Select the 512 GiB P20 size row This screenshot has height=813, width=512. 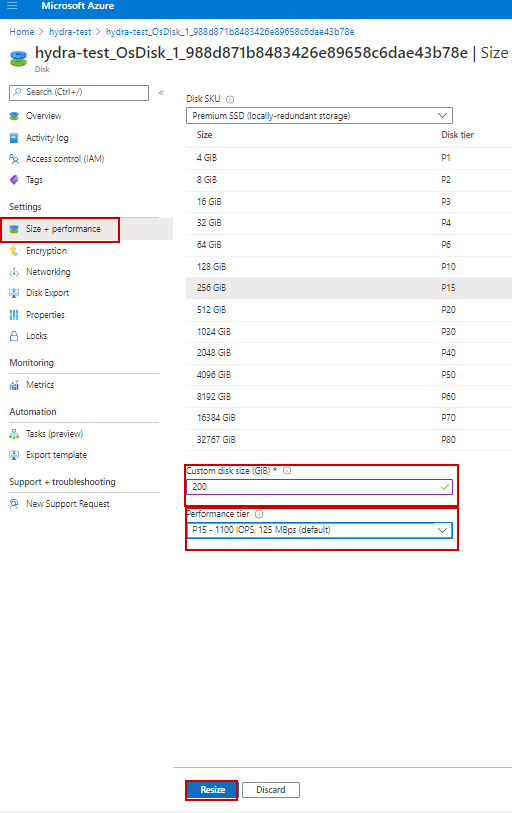[349, 310]
